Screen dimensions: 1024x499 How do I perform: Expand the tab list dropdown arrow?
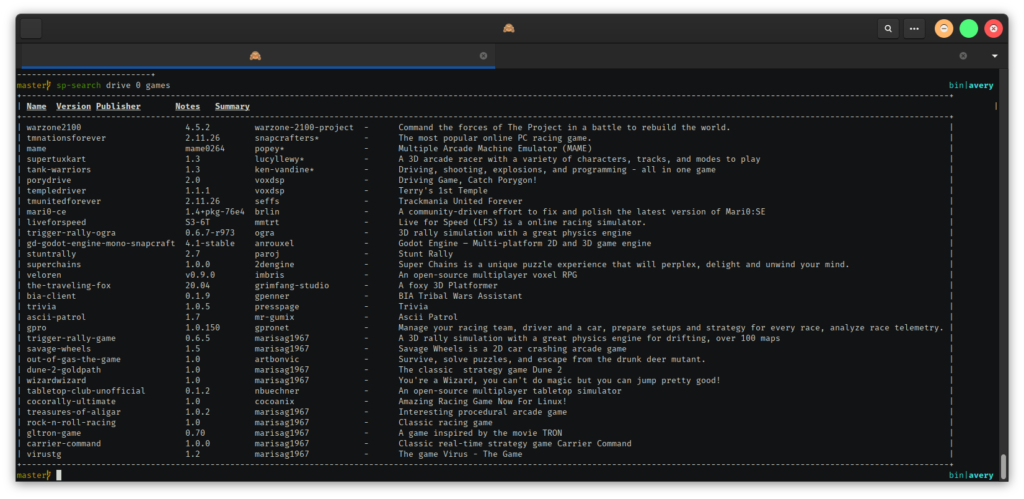[x=994, y=56]
